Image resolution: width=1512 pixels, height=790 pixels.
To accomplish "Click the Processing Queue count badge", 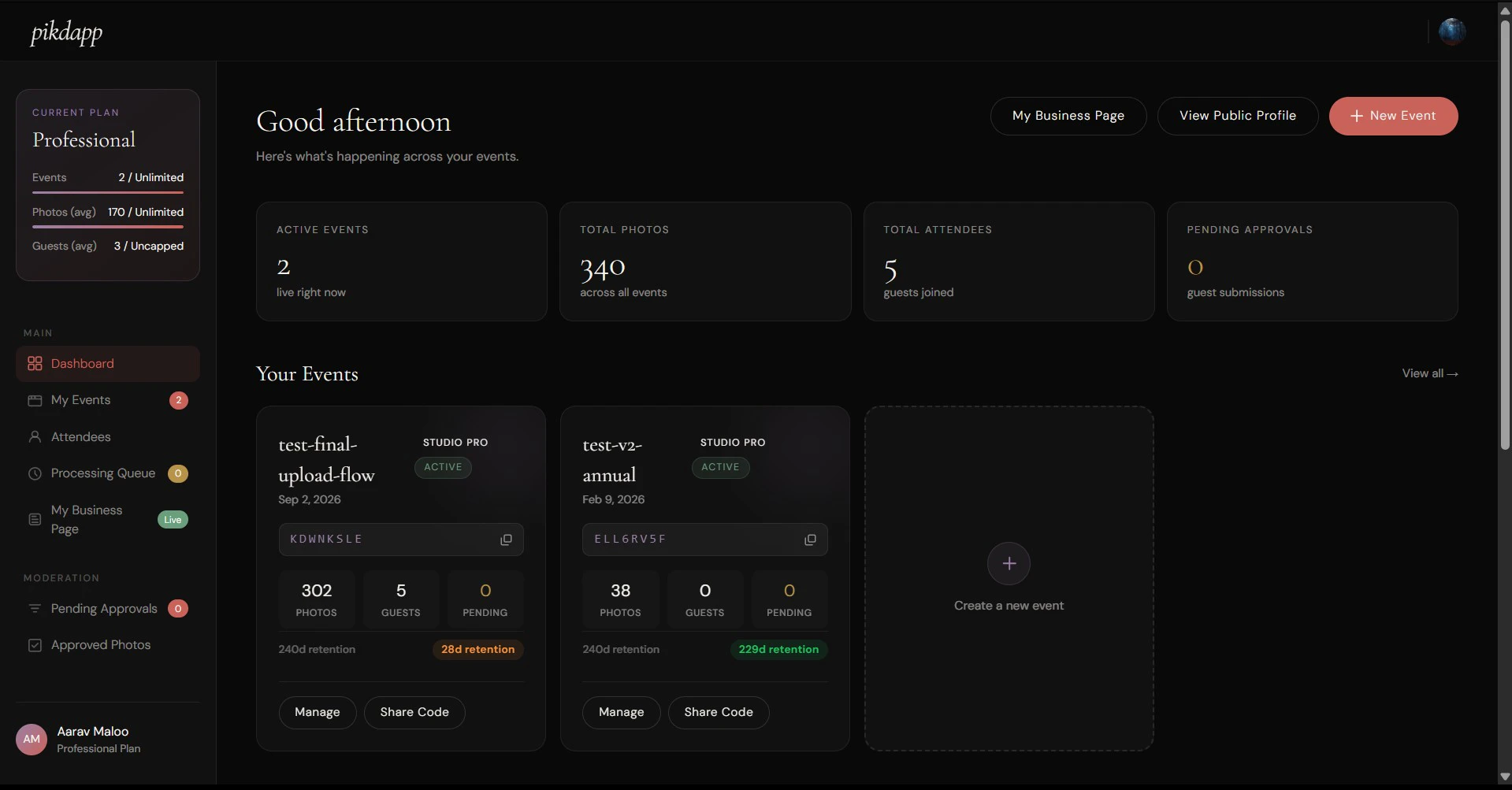I will 178,473.
